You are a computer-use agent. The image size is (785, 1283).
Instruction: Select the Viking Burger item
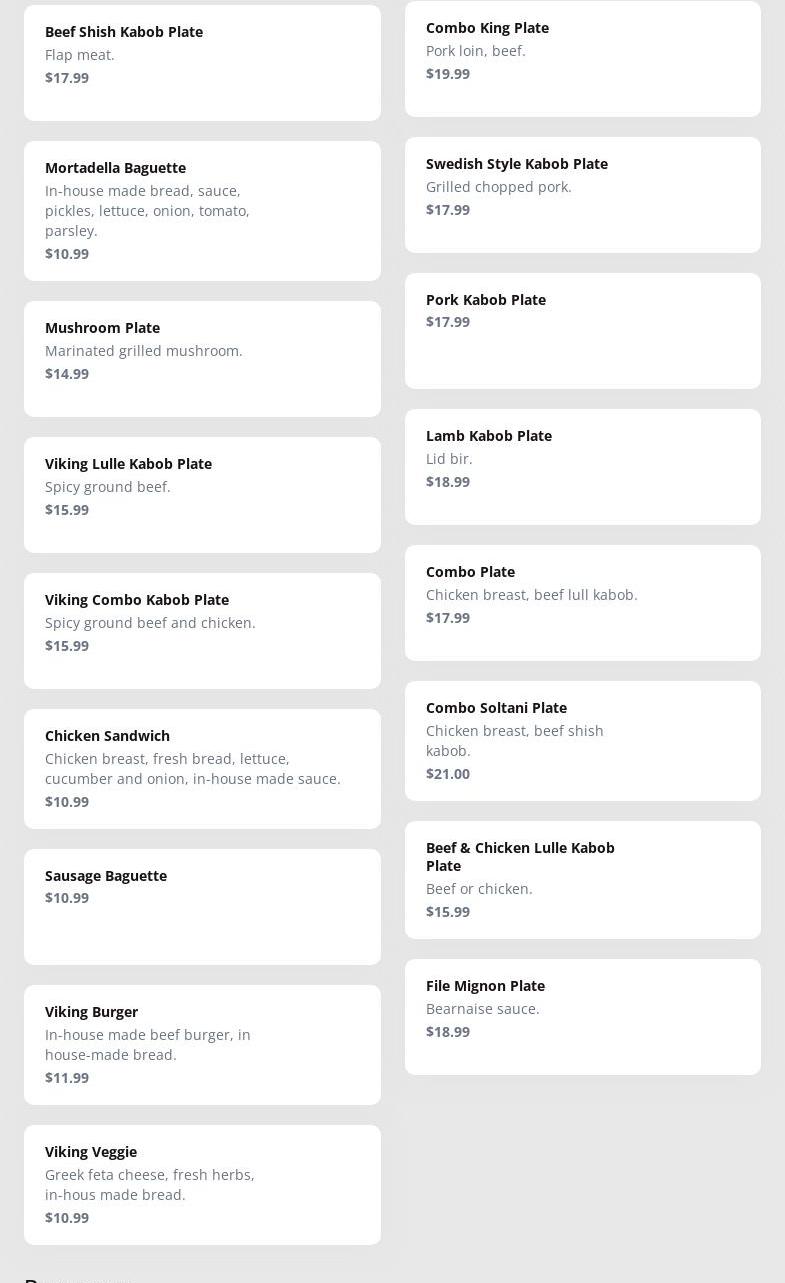coord(202,1045)
